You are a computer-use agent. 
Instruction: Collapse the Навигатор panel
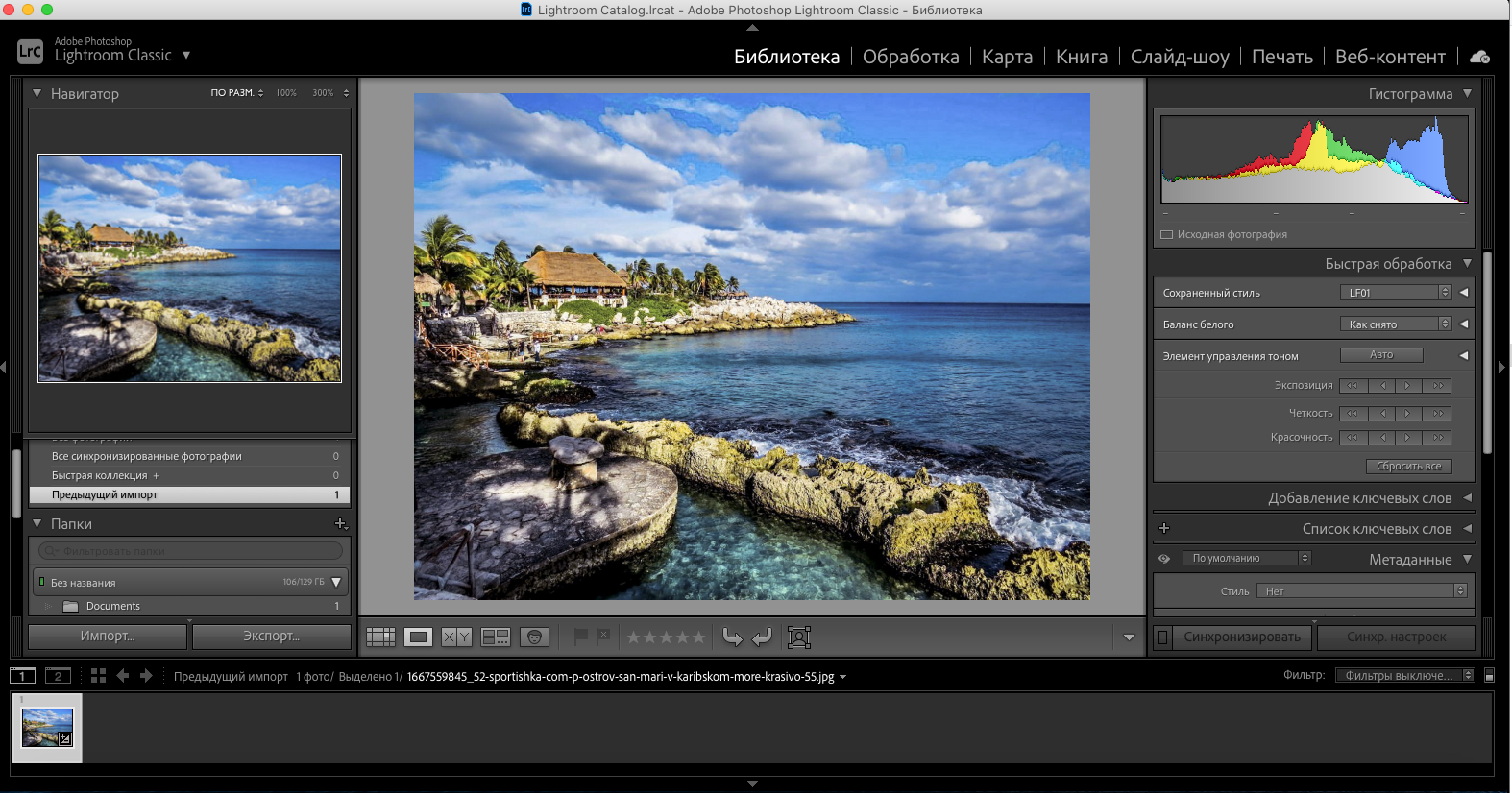point(37,94)
